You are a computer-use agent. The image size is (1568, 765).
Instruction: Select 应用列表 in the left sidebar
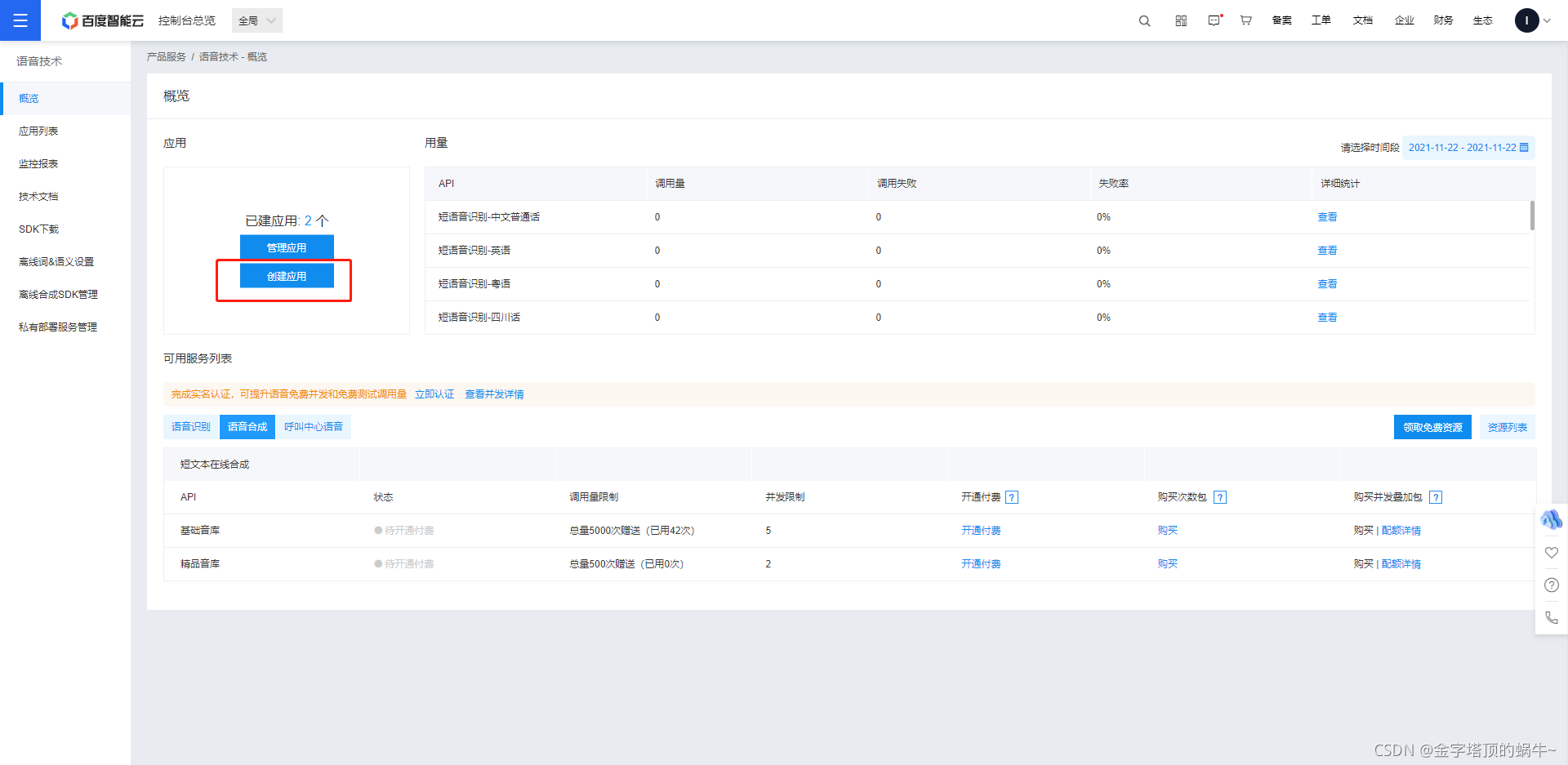(x=65, y=131)
